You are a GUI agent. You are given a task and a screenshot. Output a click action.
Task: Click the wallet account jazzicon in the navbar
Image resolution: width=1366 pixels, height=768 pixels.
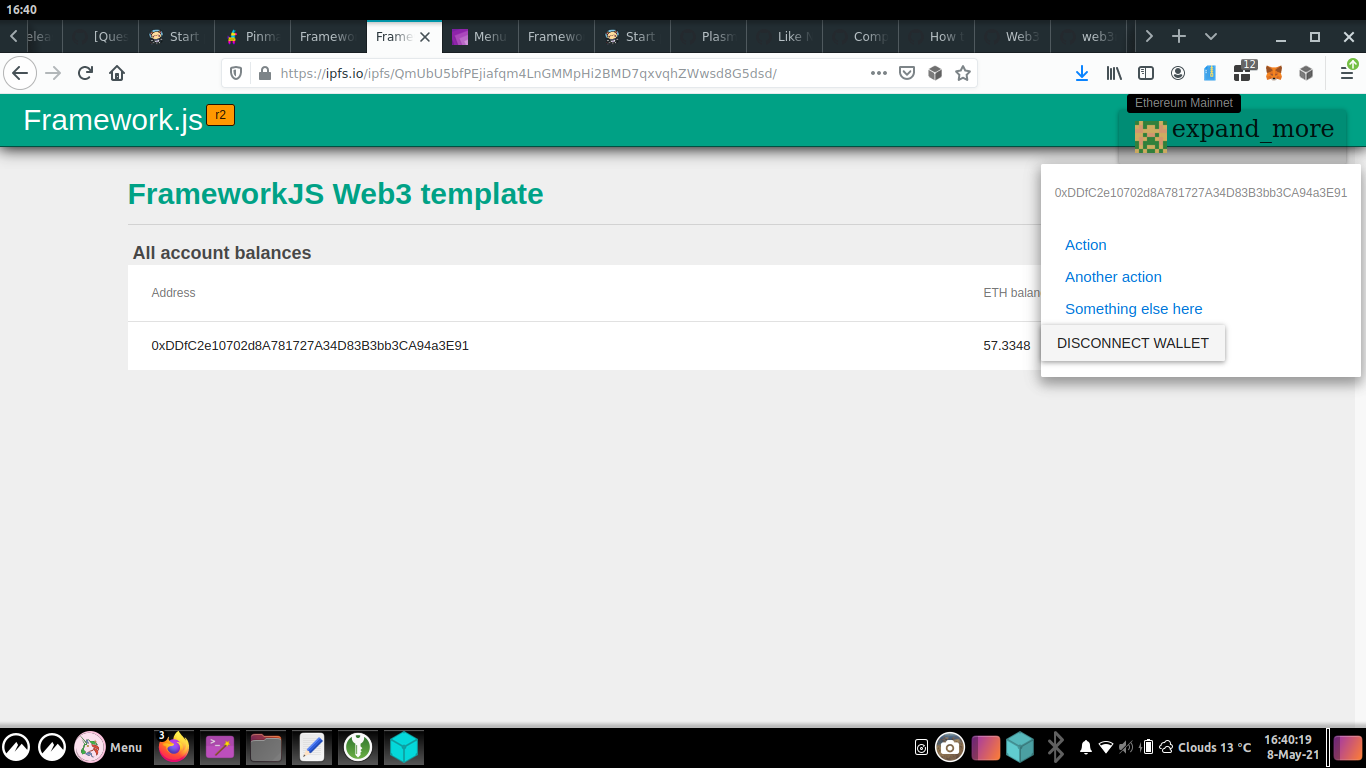pyautogui.click(x=1150, y=137)
